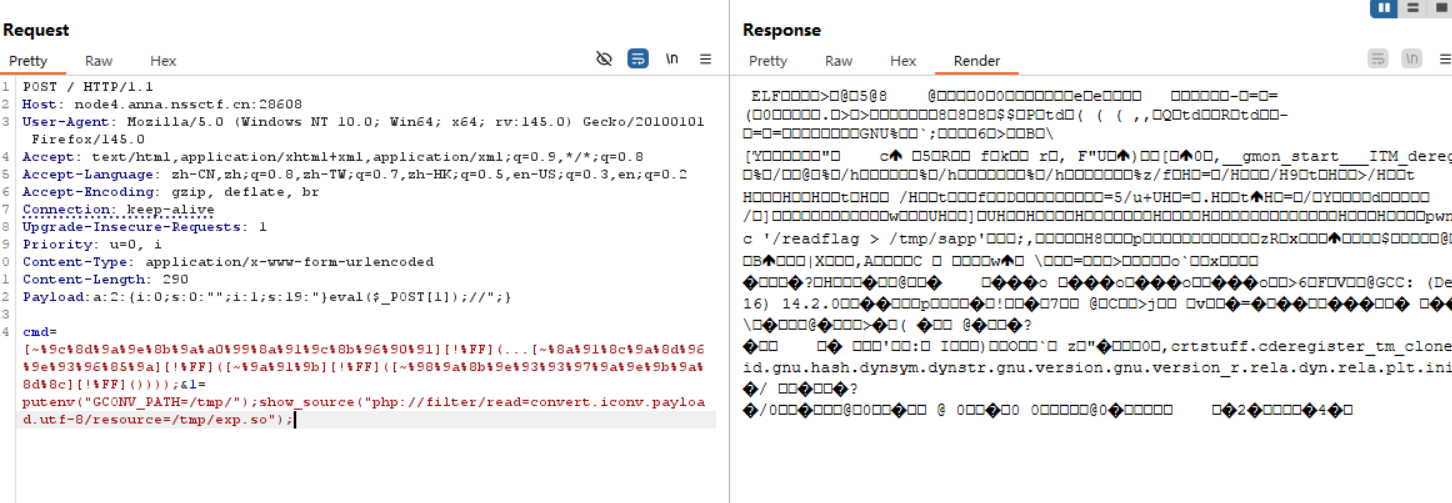Viewport: 1452px width, 503px height.
Task: Click the 'POST / HTTP/1.1' request line
Action: point(88,87)
